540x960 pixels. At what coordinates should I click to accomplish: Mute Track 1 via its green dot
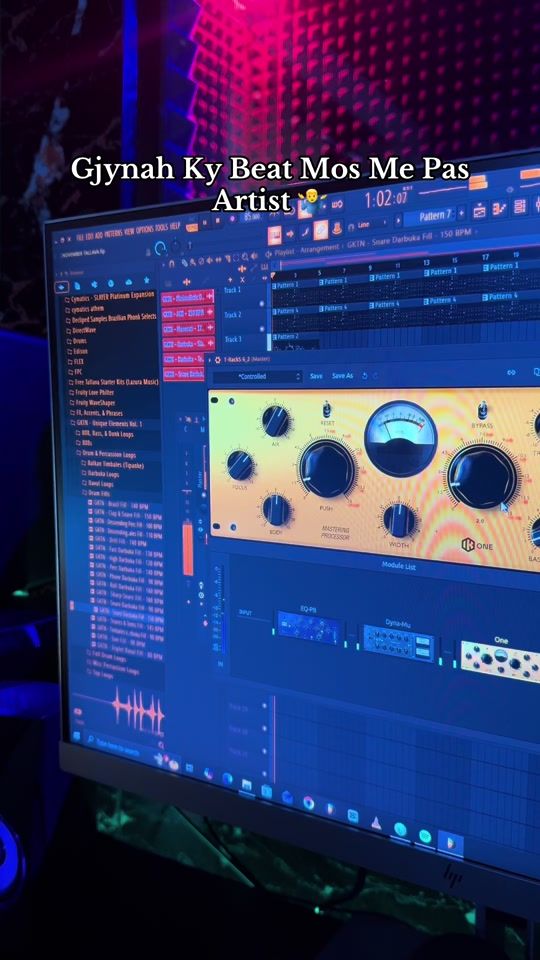263,303
